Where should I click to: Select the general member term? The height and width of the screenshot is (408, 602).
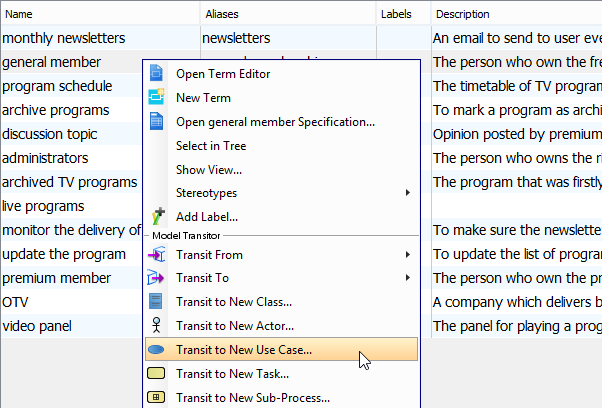[x=51, y=62]
